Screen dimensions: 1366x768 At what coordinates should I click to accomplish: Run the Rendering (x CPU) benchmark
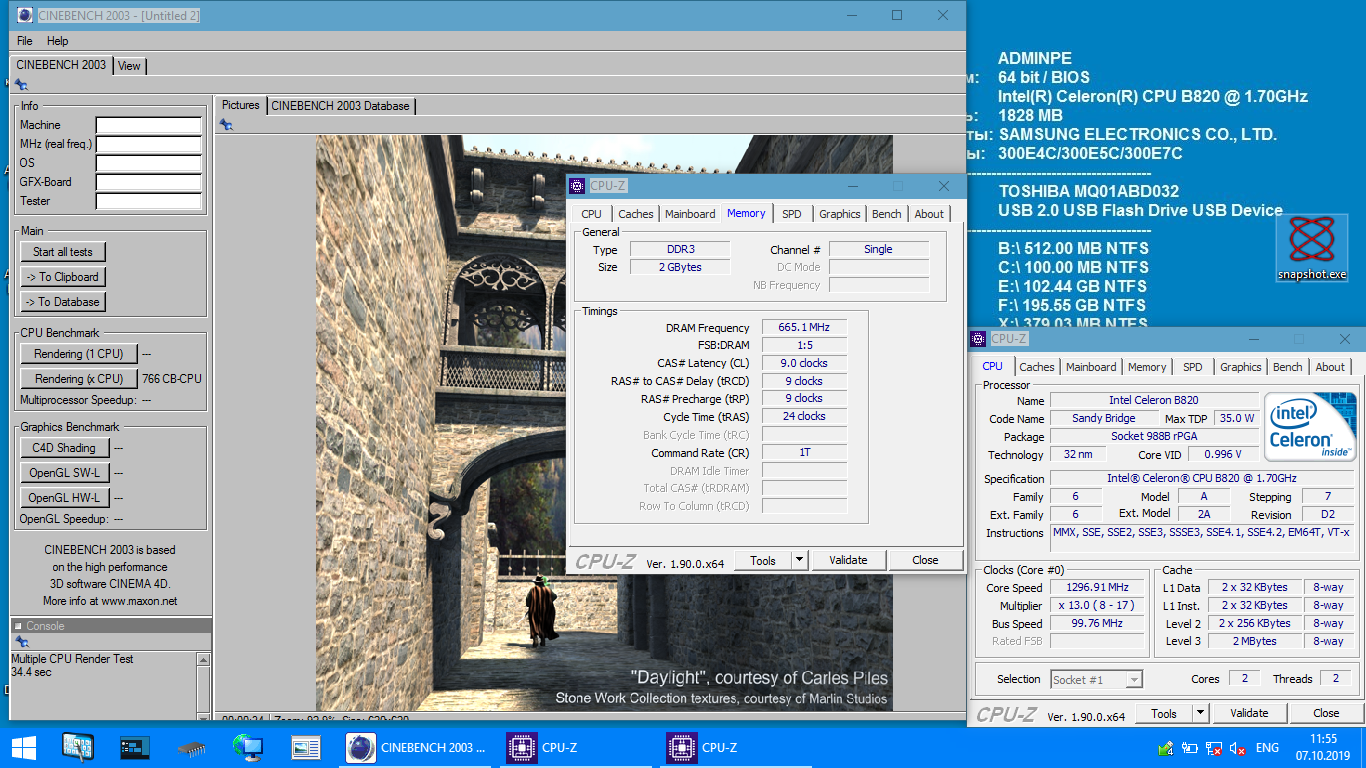click(79, 379)
